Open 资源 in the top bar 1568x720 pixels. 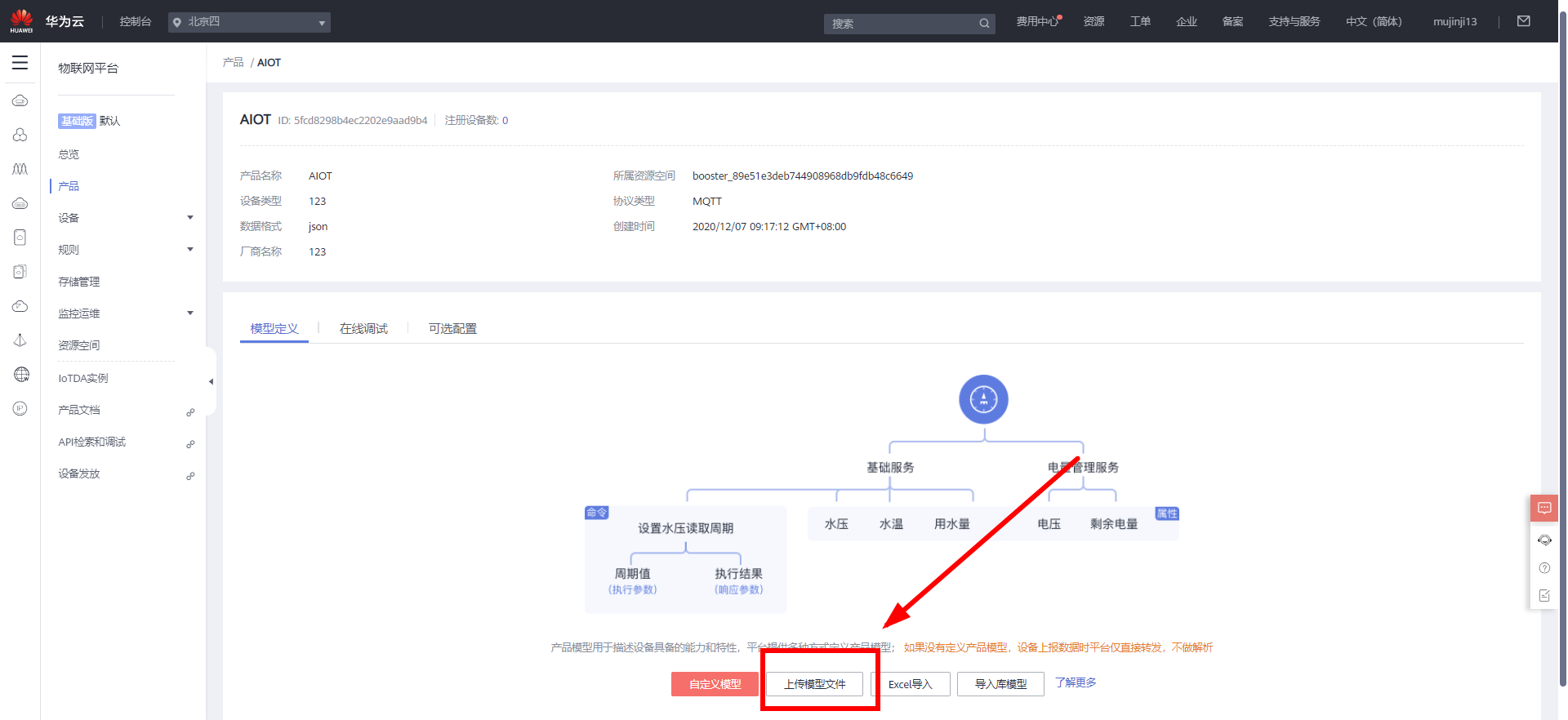pyautogui.click(x=1094, y=22)
